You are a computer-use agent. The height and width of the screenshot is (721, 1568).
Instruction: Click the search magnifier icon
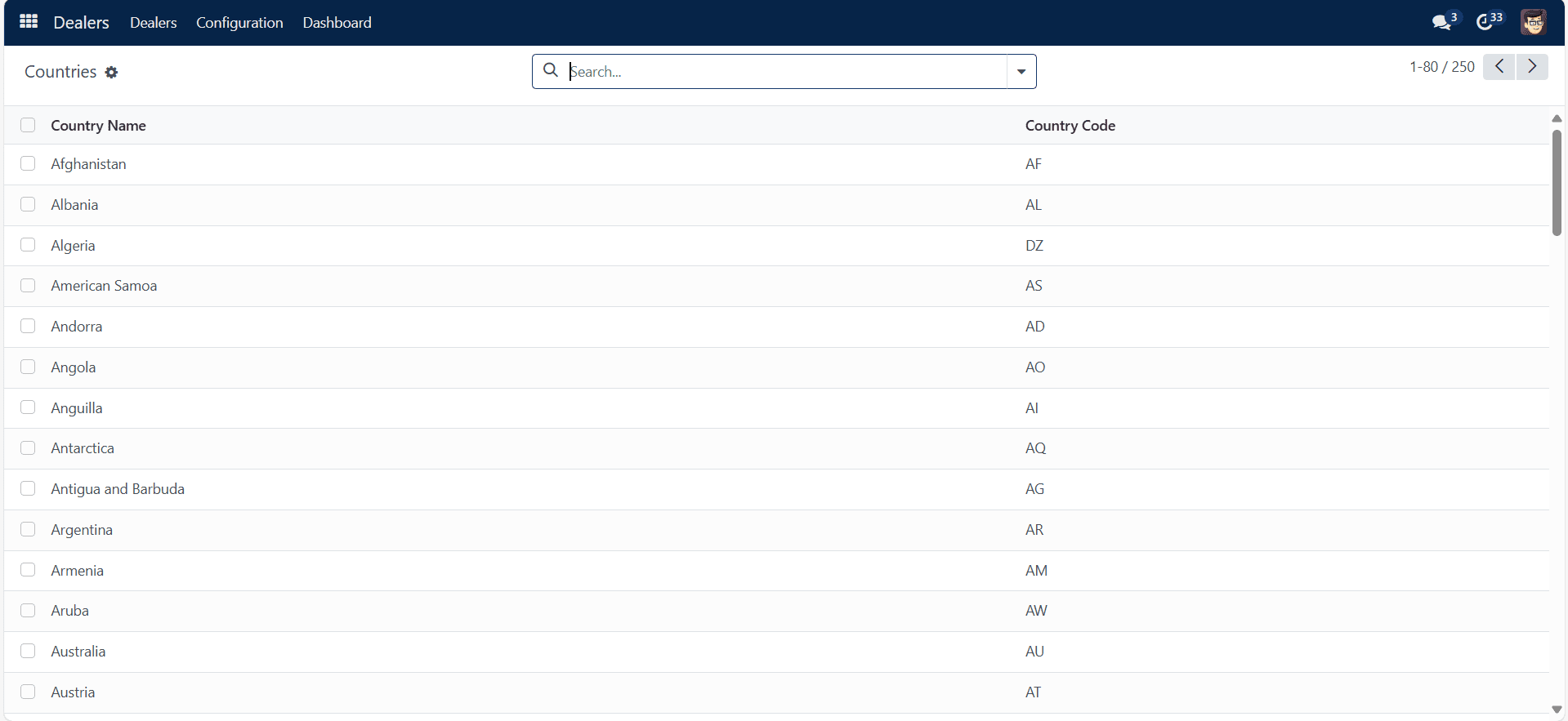coord(551,71)
